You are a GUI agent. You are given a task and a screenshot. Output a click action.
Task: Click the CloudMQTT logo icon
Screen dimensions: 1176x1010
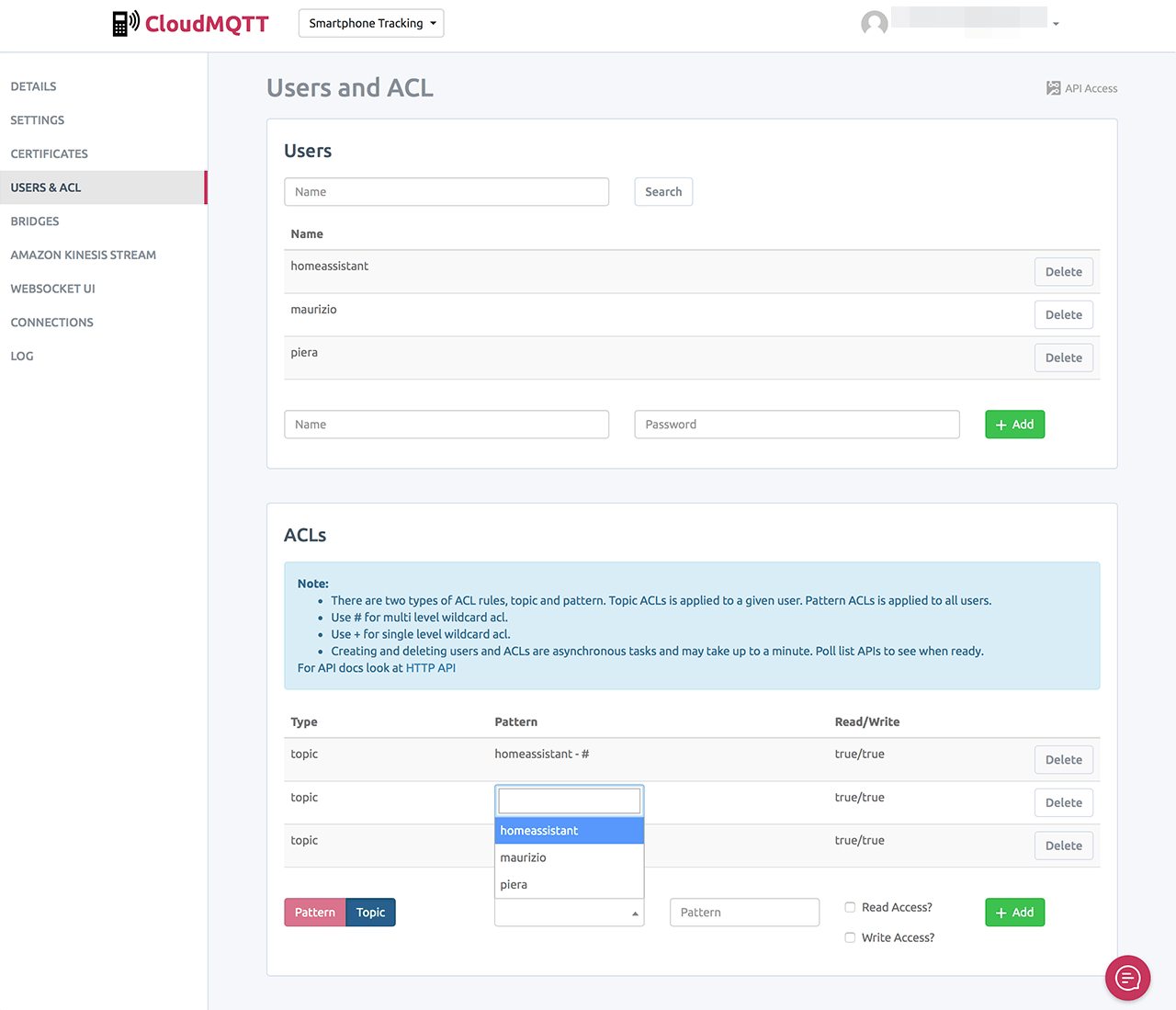click(x=126, y=23)
